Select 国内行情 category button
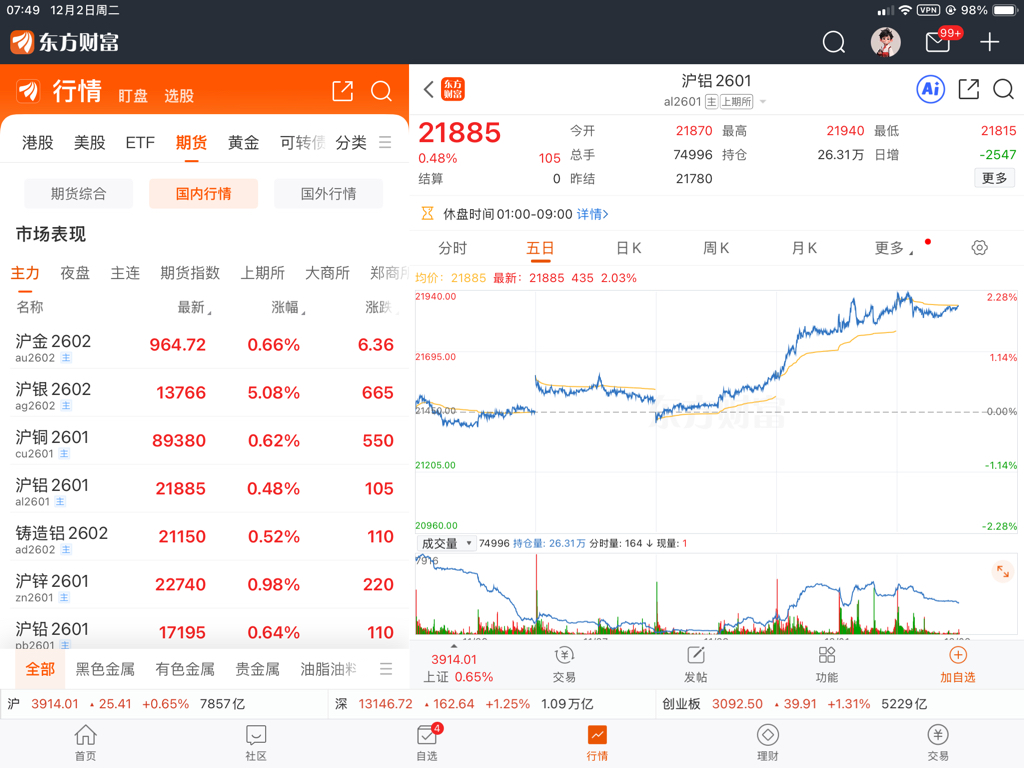1024x768 pixels. (203, 193)
